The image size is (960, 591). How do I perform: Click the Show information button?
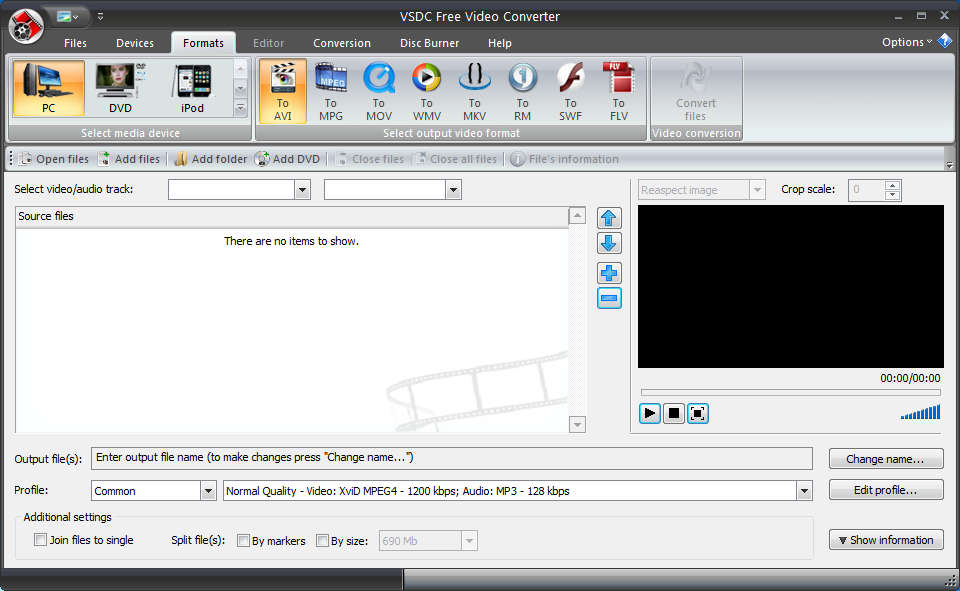[x=885, y=540]
